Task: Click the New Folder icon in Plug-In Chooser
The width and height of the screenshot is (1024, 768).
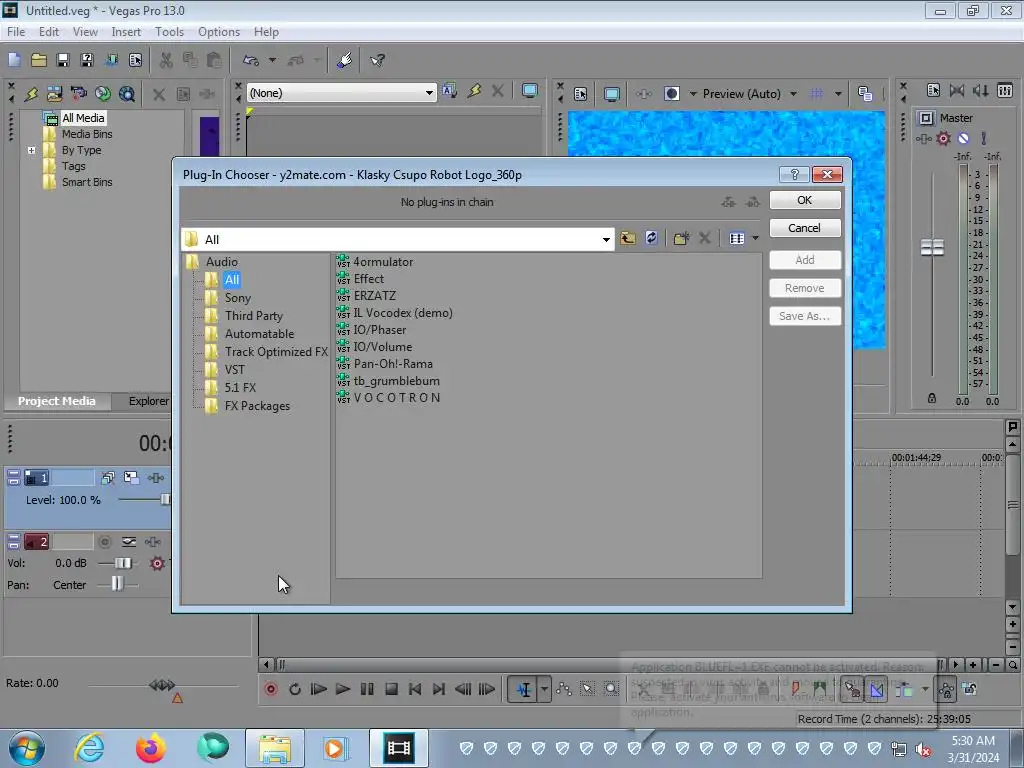Action: click(x=681, y=238)
